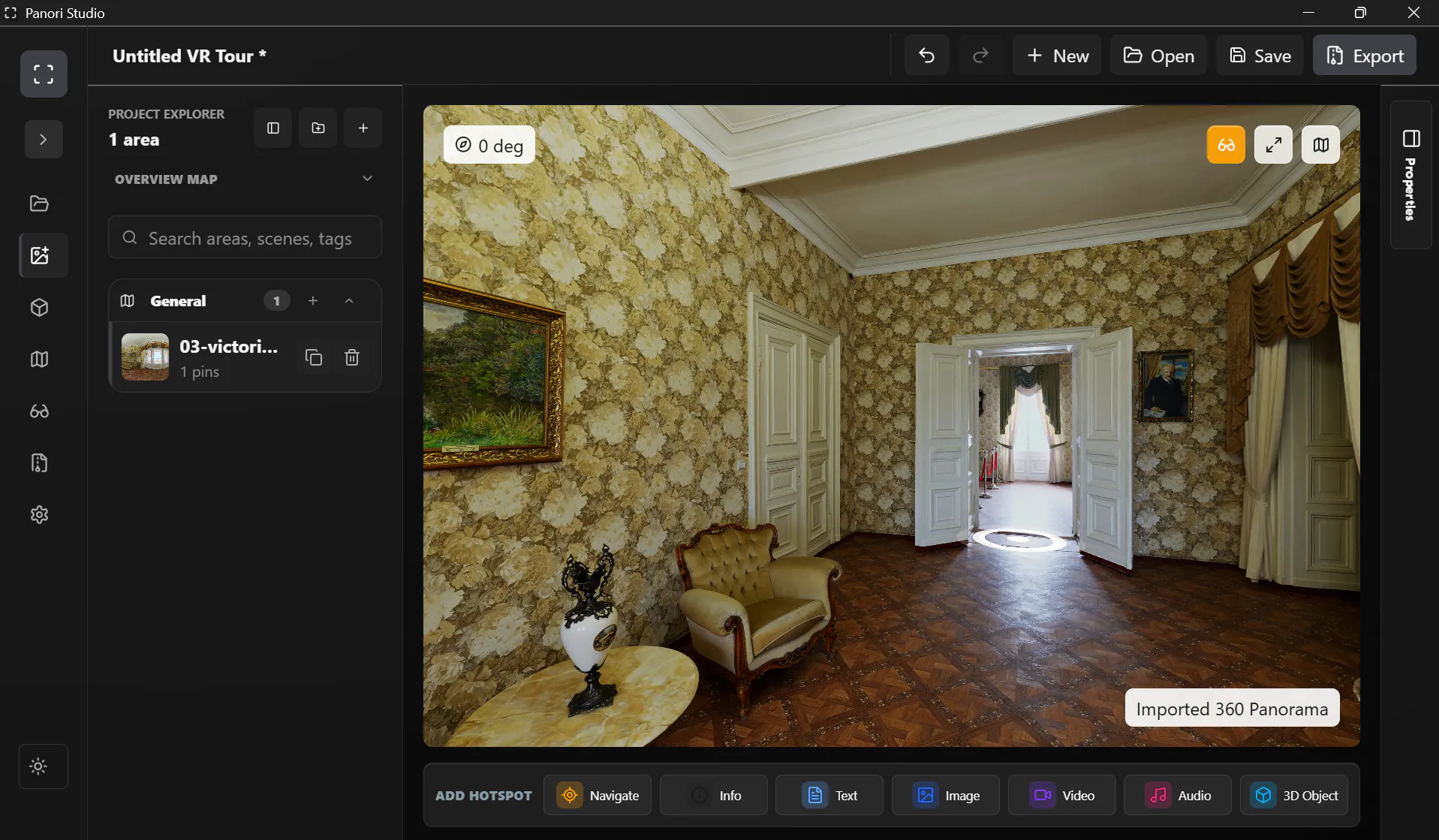1439x840 pixels.
Task: Toggle the map overlay button in viewer
Action: point(1320,145)
